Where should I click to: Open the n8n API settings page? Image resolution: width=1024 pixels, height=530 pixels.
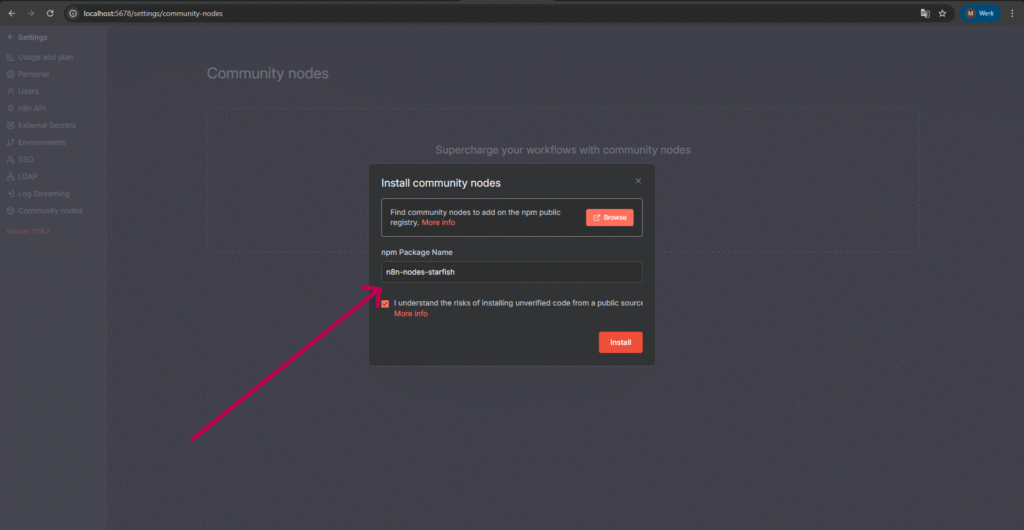pyautogui.click(x=31, y=108)
